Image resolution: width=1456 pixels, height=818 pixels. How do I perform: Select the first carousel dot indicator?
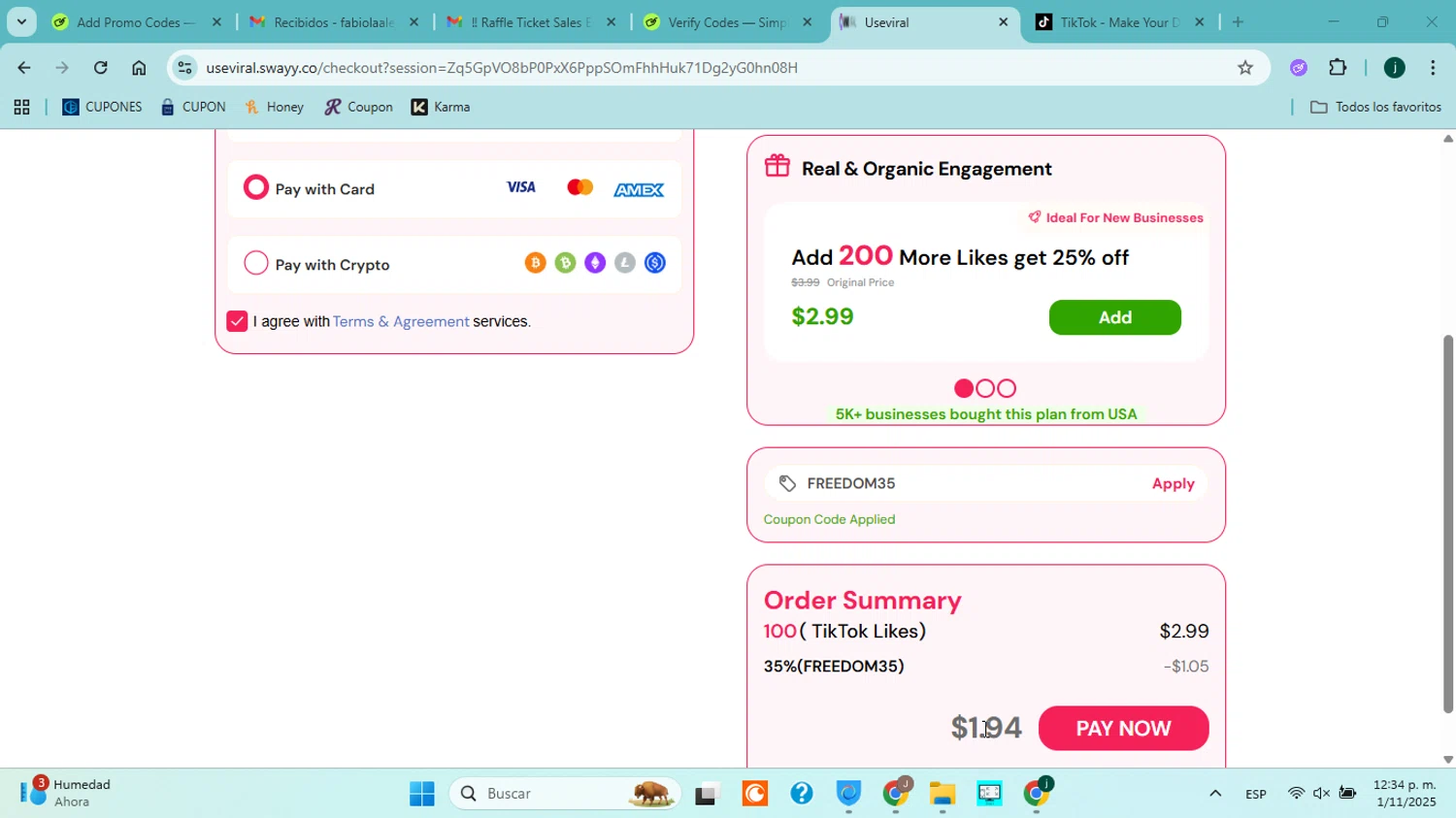pos(964,388)
